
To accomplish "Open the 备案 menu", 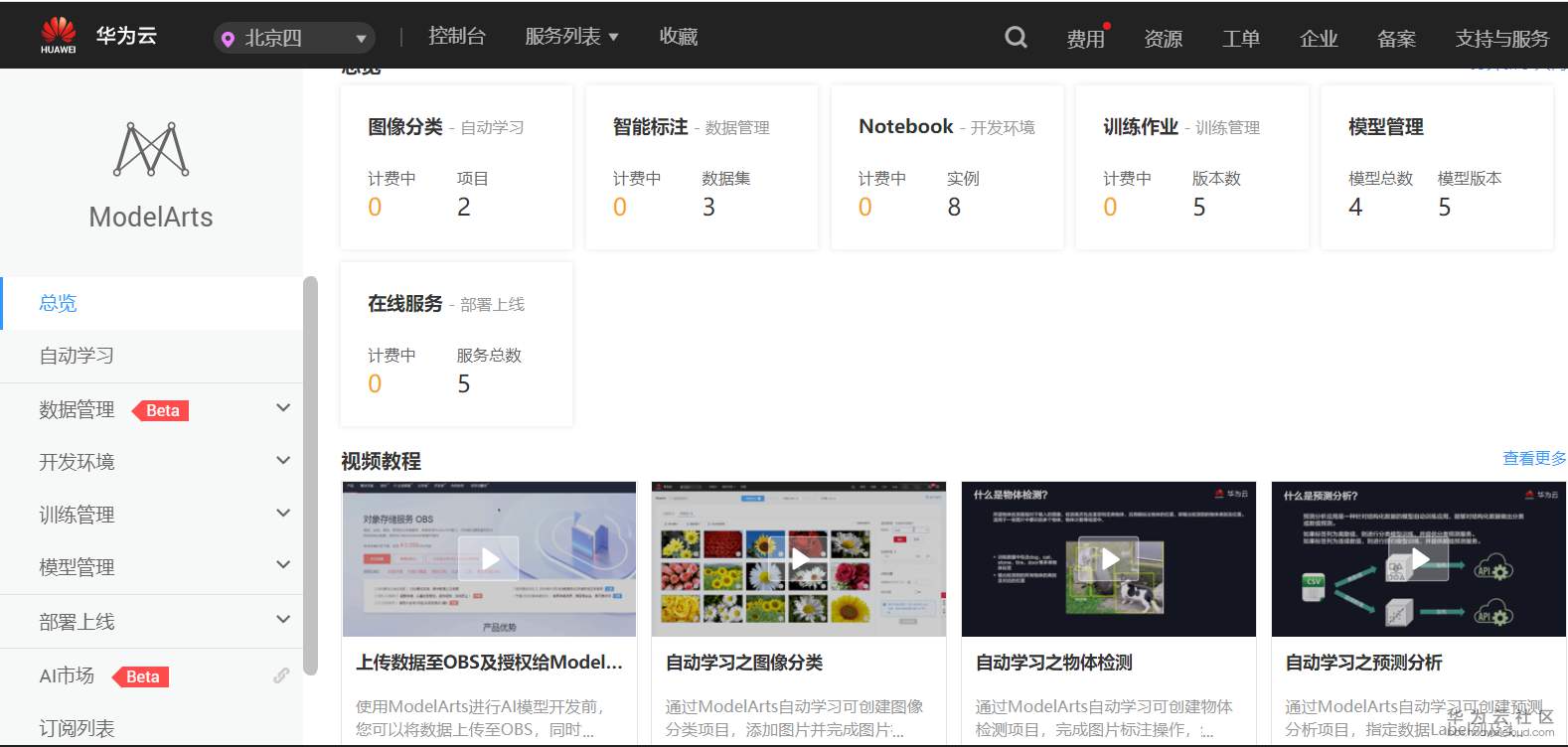I will tap(1396, 39).
